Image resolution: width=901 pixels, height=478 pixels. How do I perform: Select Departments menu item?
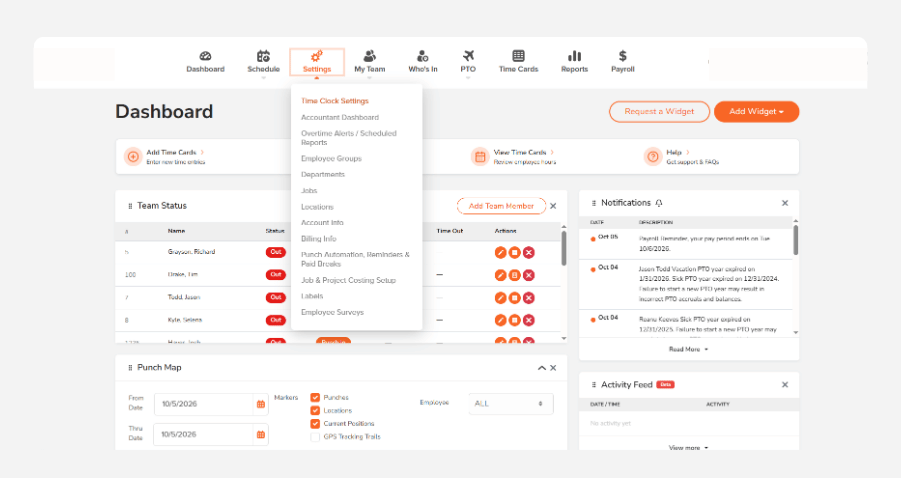coord(323,174)
